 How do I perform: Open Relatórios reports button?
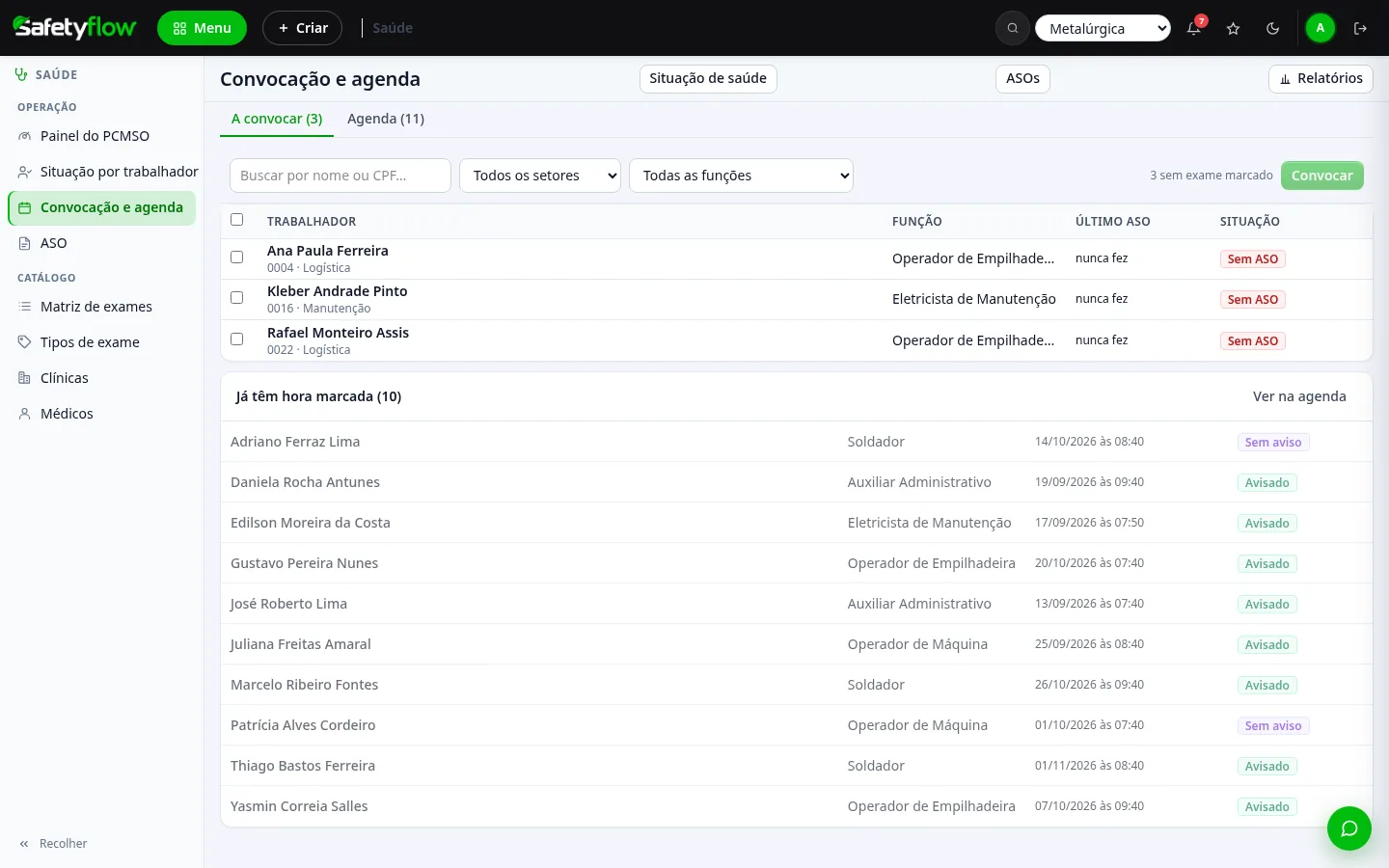pyautogui.click(x=1321, y=78)
